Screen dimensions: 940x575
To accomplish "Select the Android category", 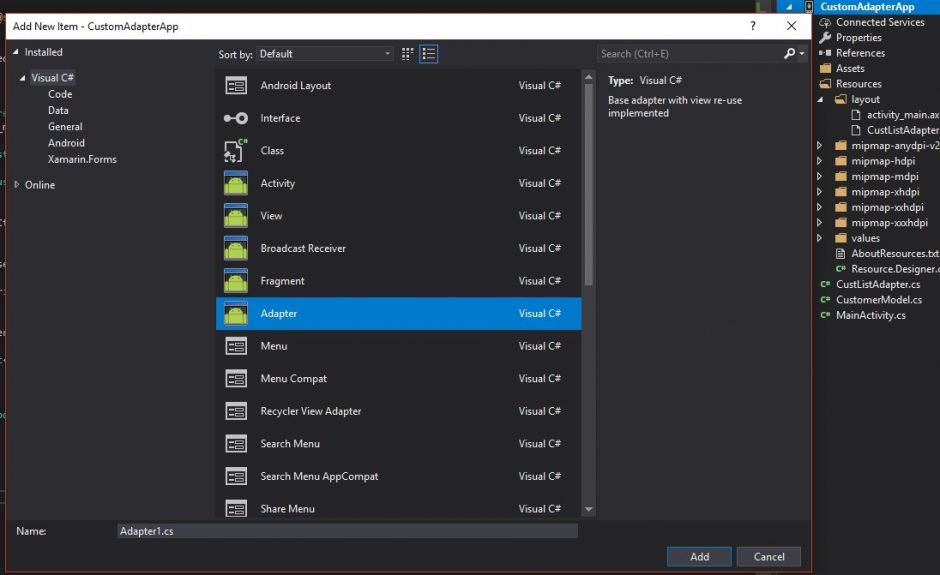I will click(x=66, y=143).
